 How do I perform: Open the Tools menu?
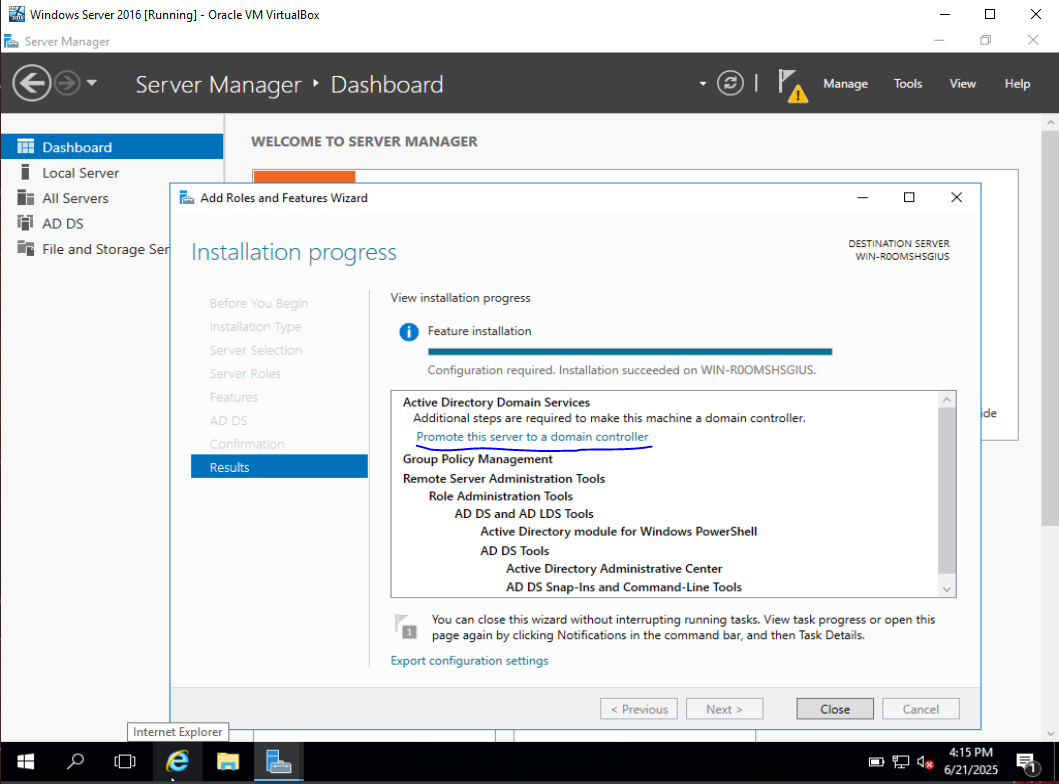[x=908, y=84]
